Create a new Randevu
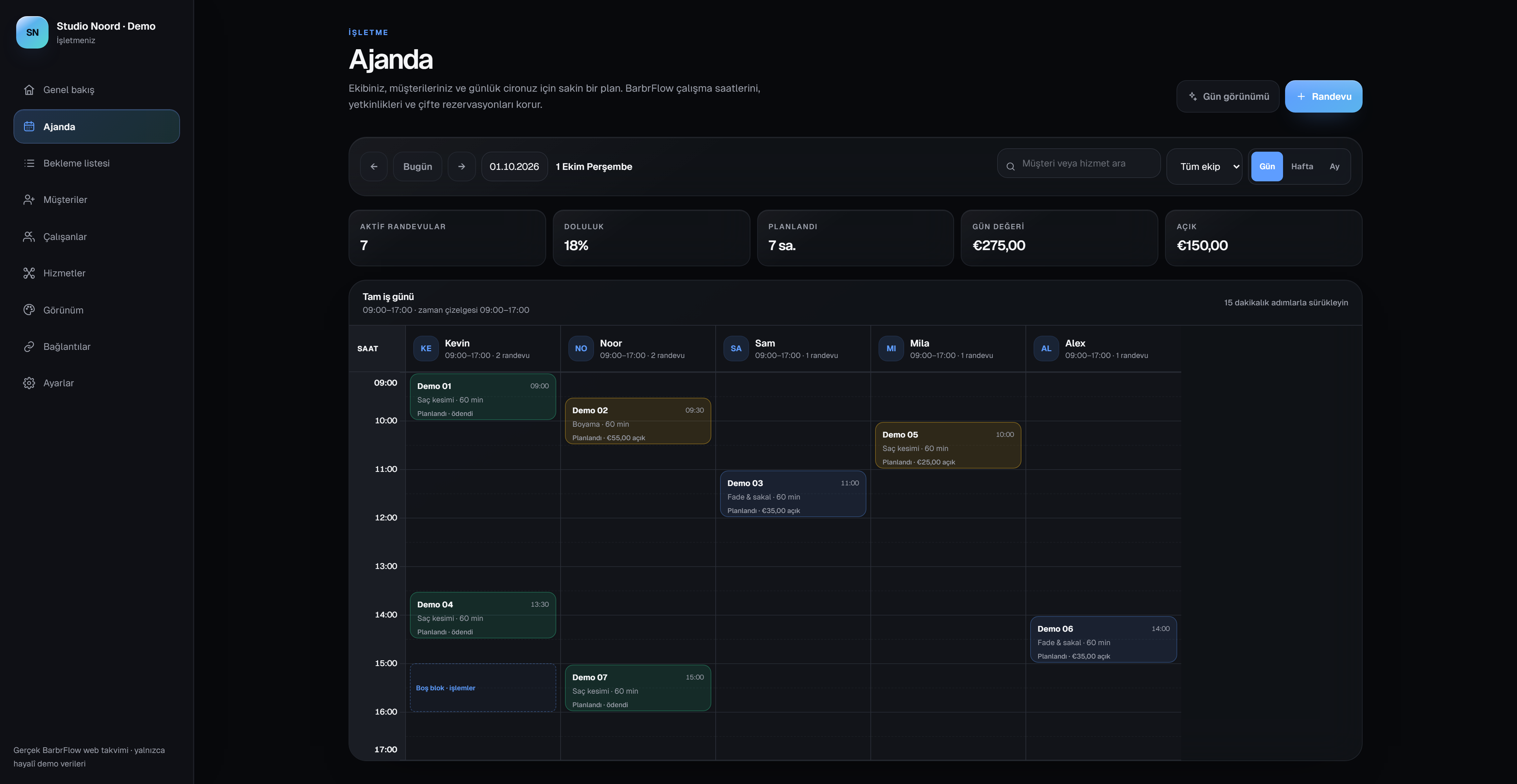Image resolution: width=1517 pixels, height=784 pixels. (1323, 96)
